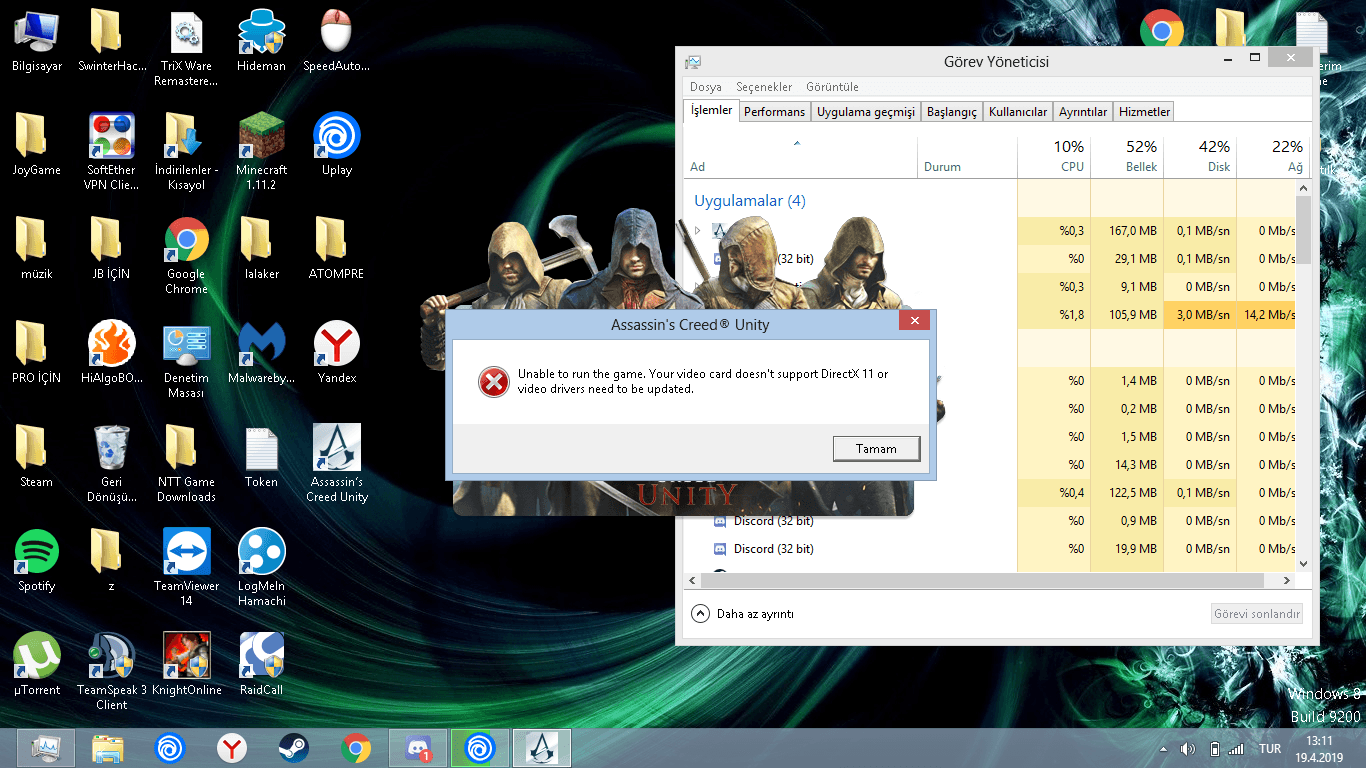
Task: Click the horizontal scrollbar left arrow
Action: pos(692,580)
